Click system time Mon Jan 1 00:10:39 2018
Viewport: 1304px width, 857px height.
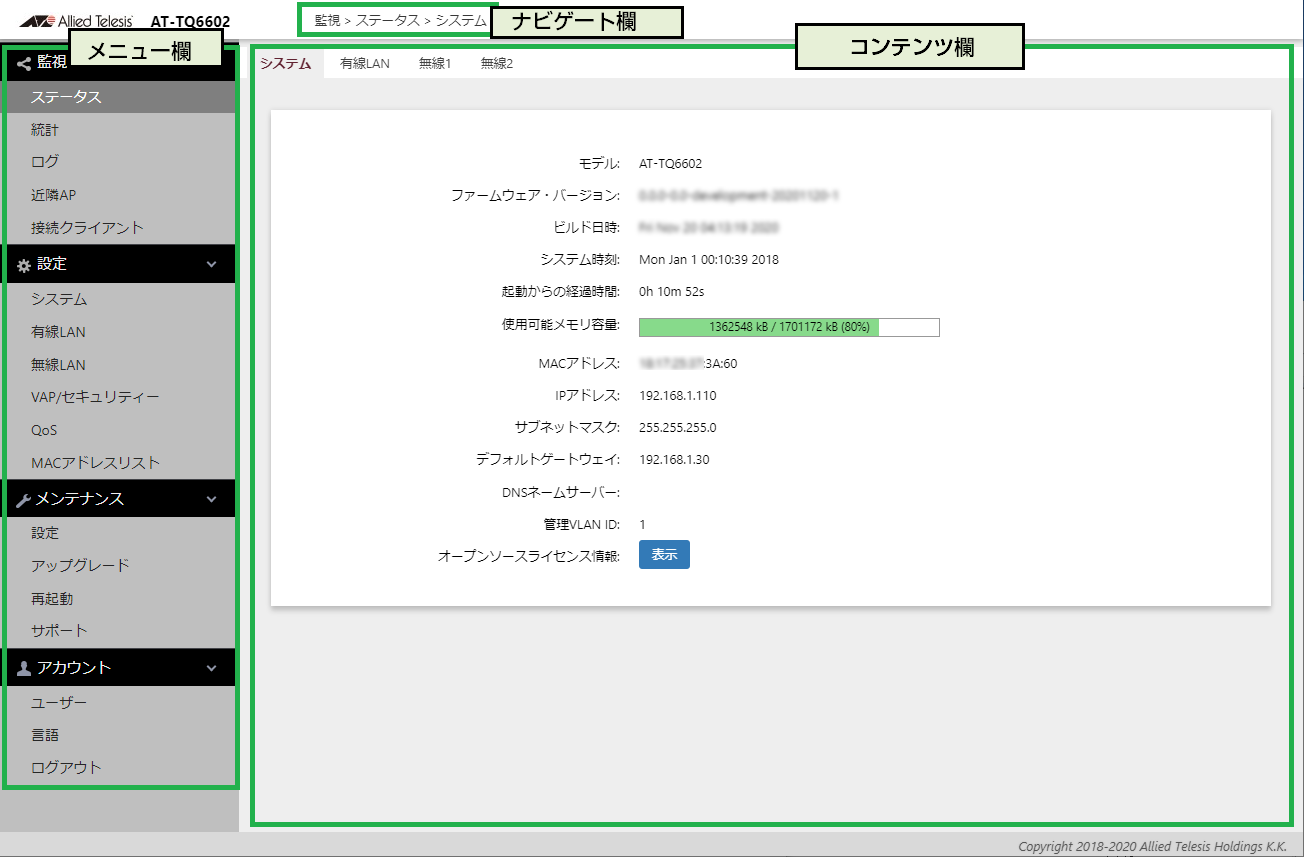point(709,260)
